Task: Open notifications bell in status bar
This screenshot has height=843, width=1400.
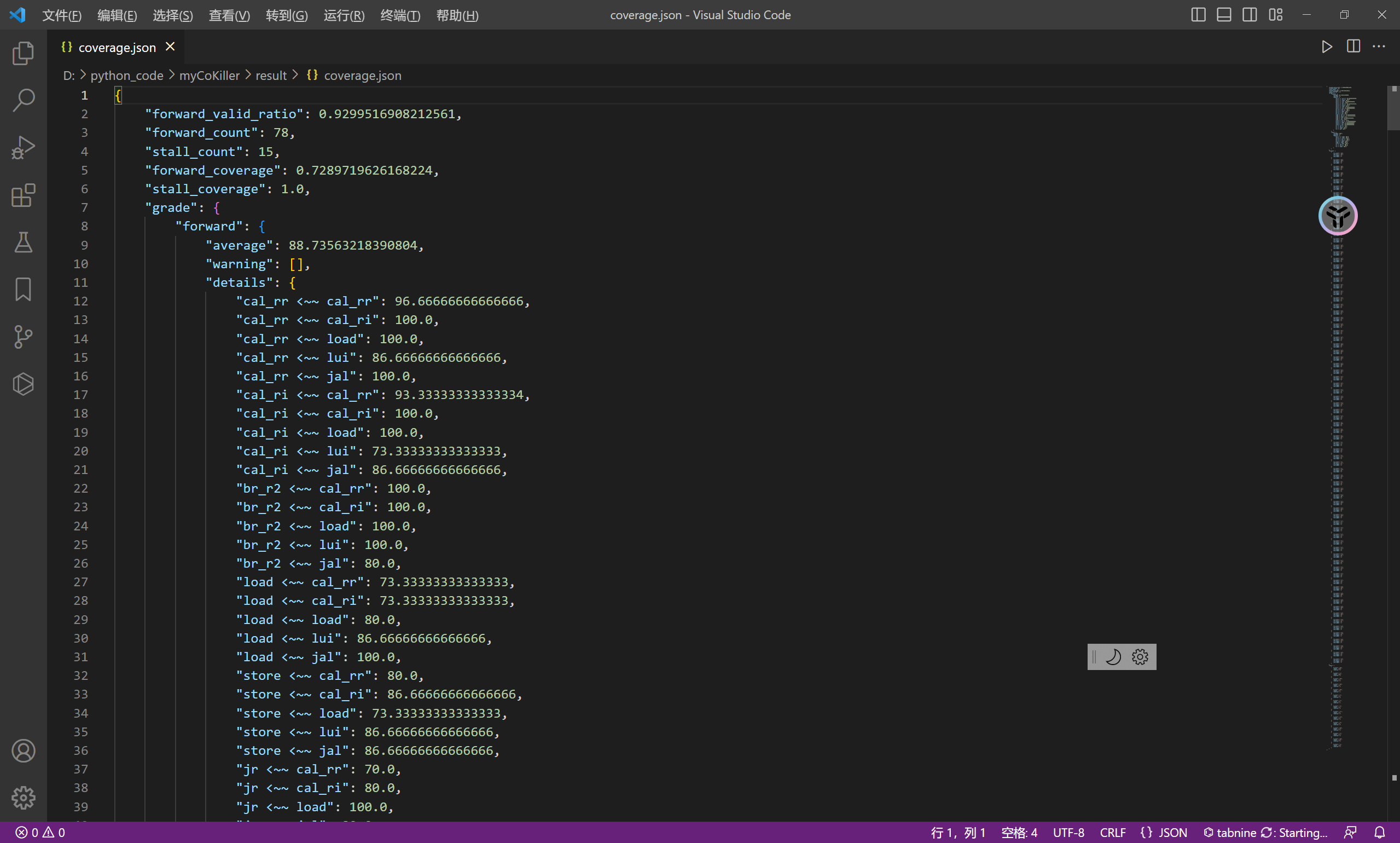Action: click(1380, 833)
